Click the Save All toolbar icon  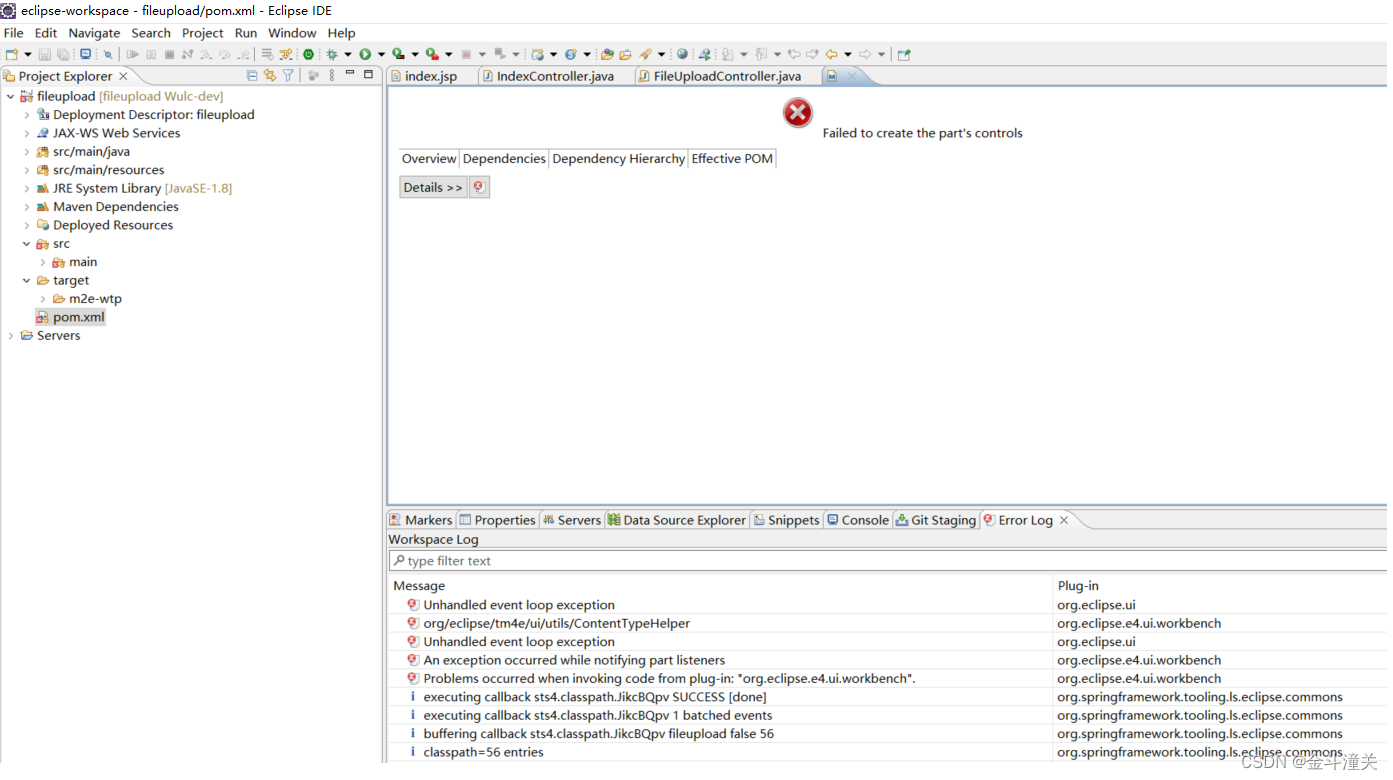point(63,54)
